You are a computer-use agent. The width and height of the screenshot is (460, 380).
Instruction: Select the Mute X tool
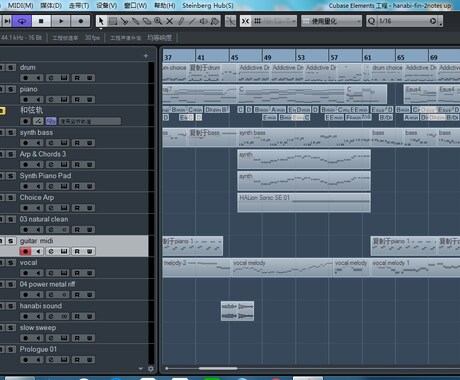(169, 21)
